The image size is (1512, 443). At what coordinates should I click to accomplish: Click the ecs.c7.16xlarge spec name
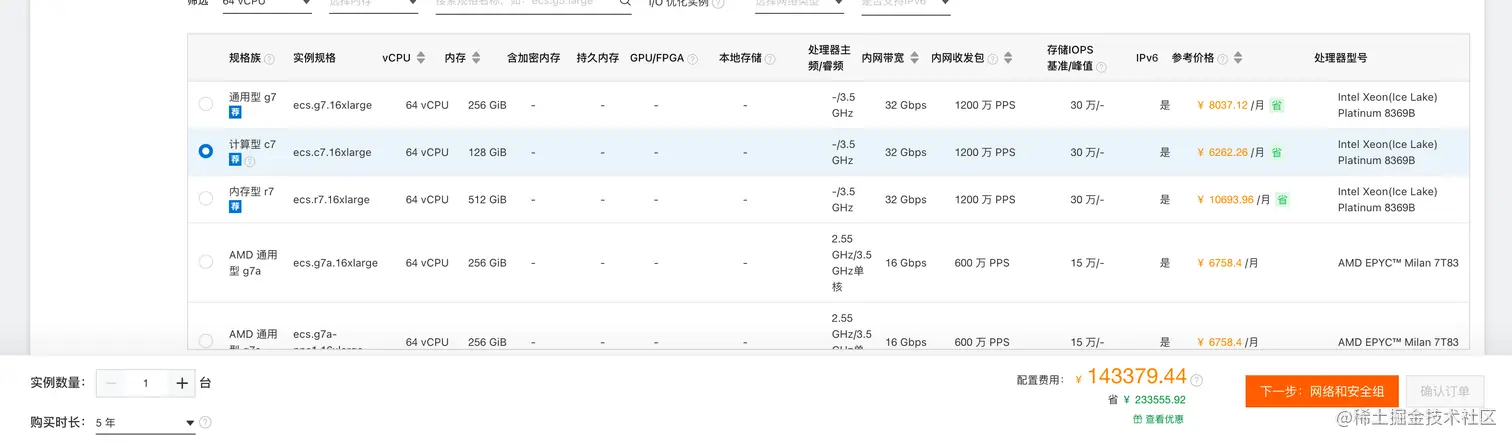[332, 152]
